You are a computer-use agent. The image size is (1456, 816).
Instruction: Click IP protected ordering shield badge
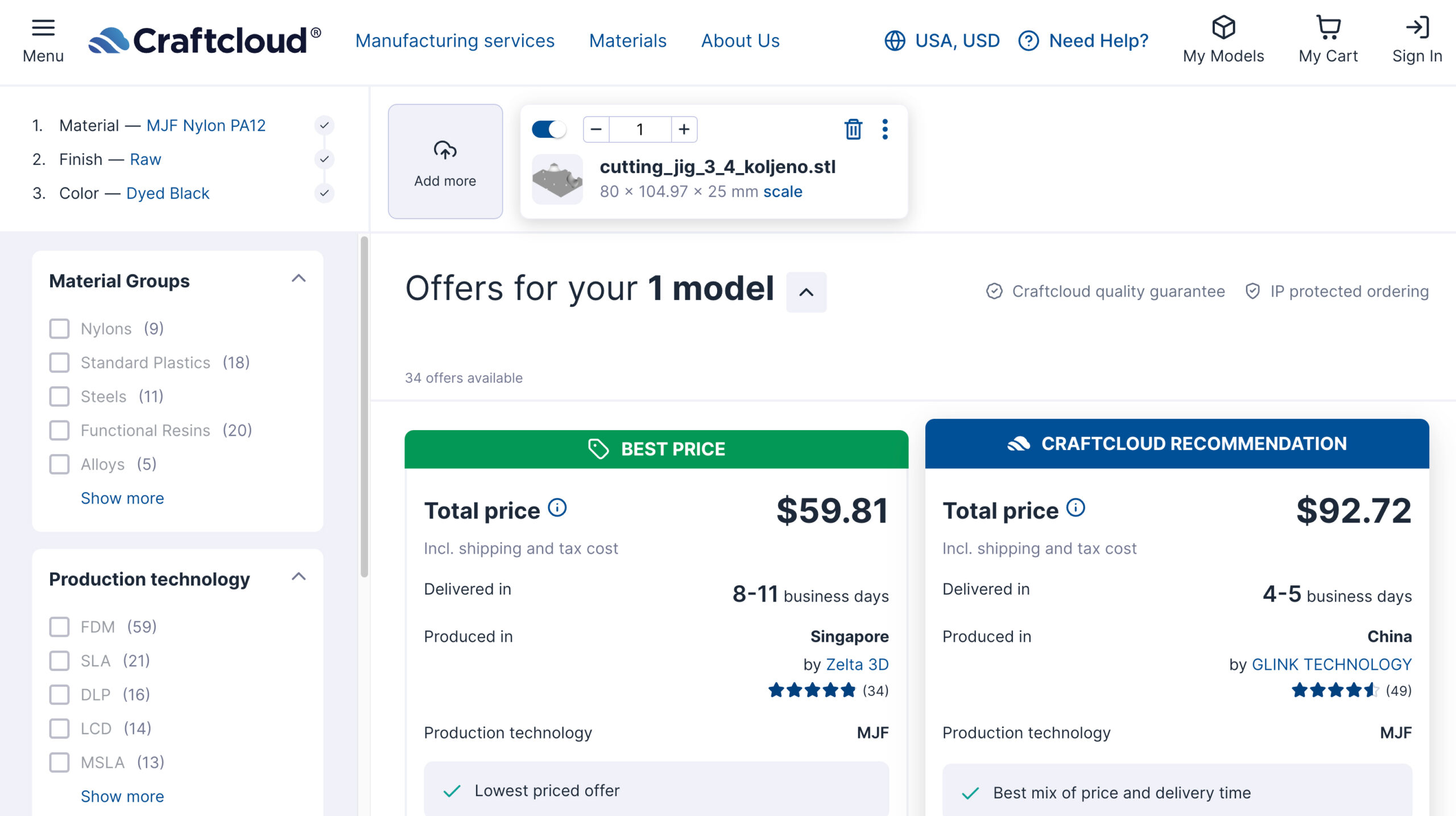1337,291
